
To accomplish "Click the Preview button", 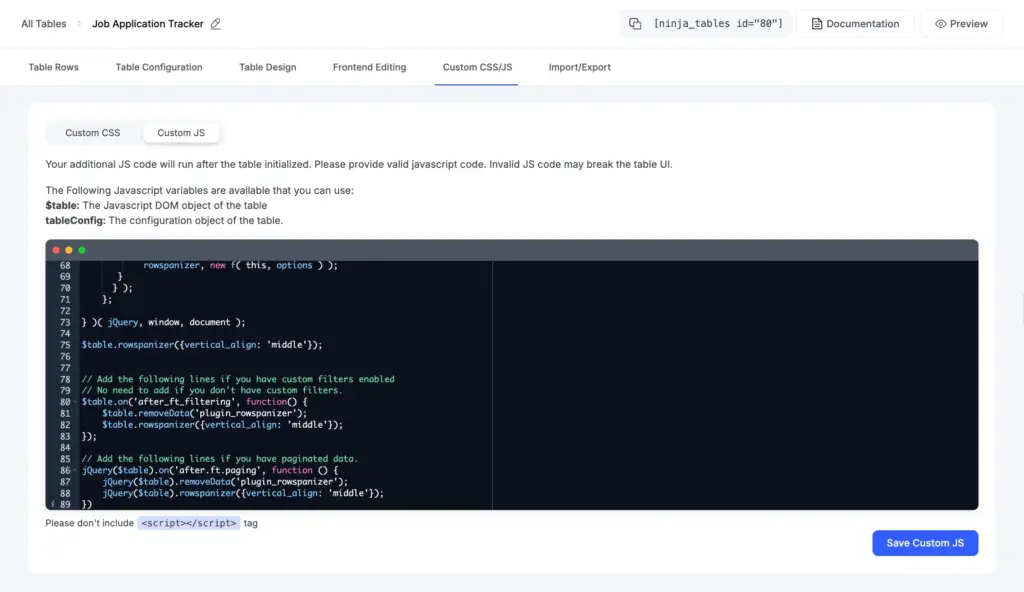I will 961,24.
